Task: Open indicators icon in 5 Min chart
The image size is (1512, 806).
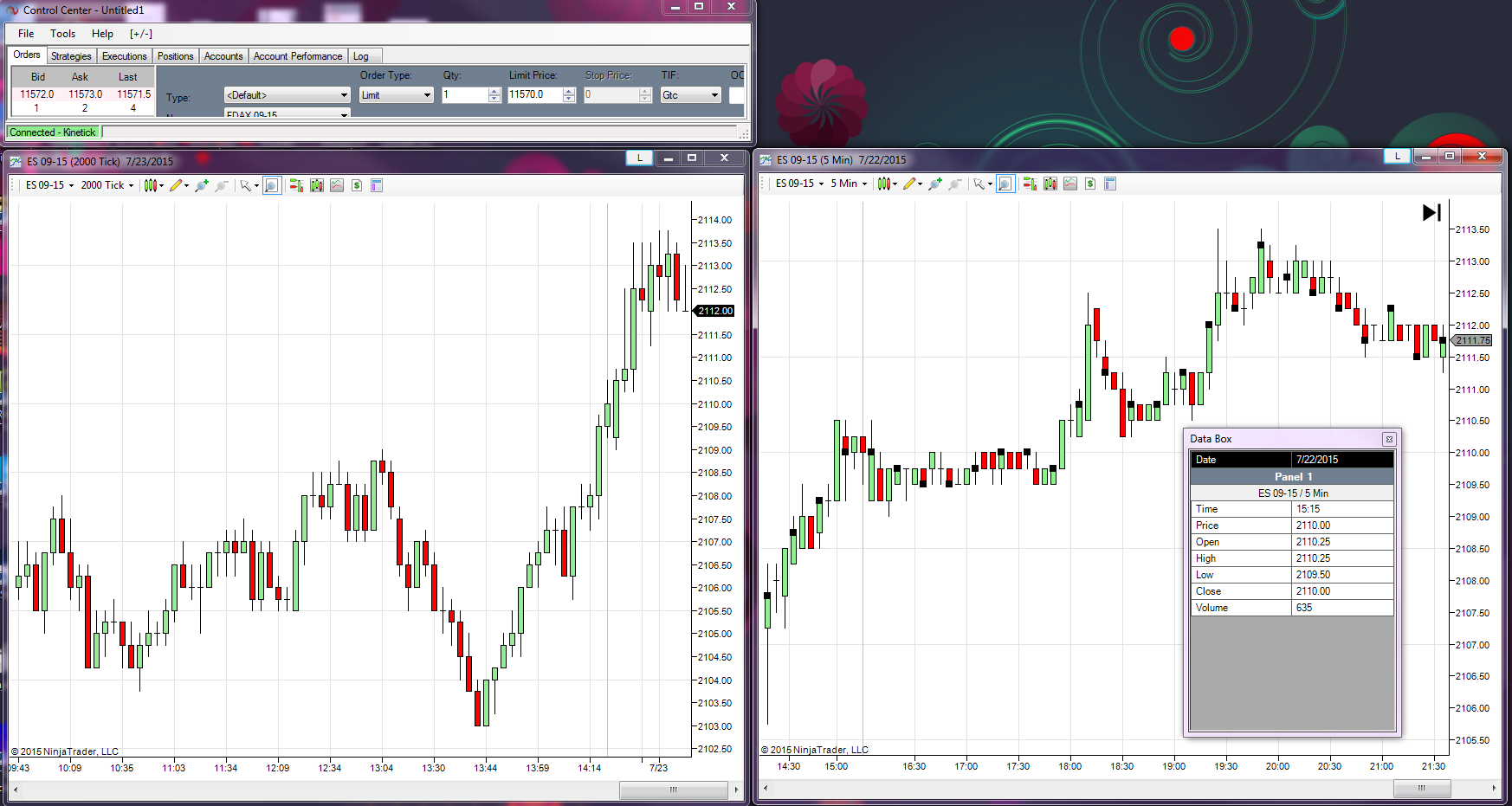Action: coord(1070,184)
